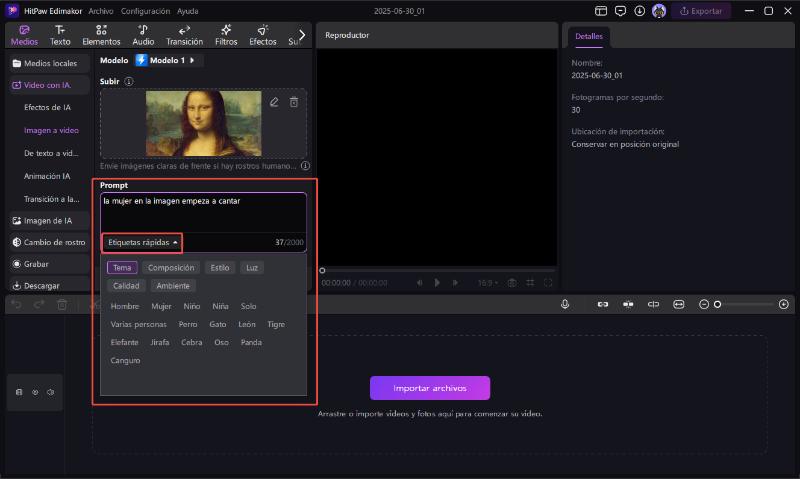
Task: Select the Calidad tag category
Action: coord(126,286)
